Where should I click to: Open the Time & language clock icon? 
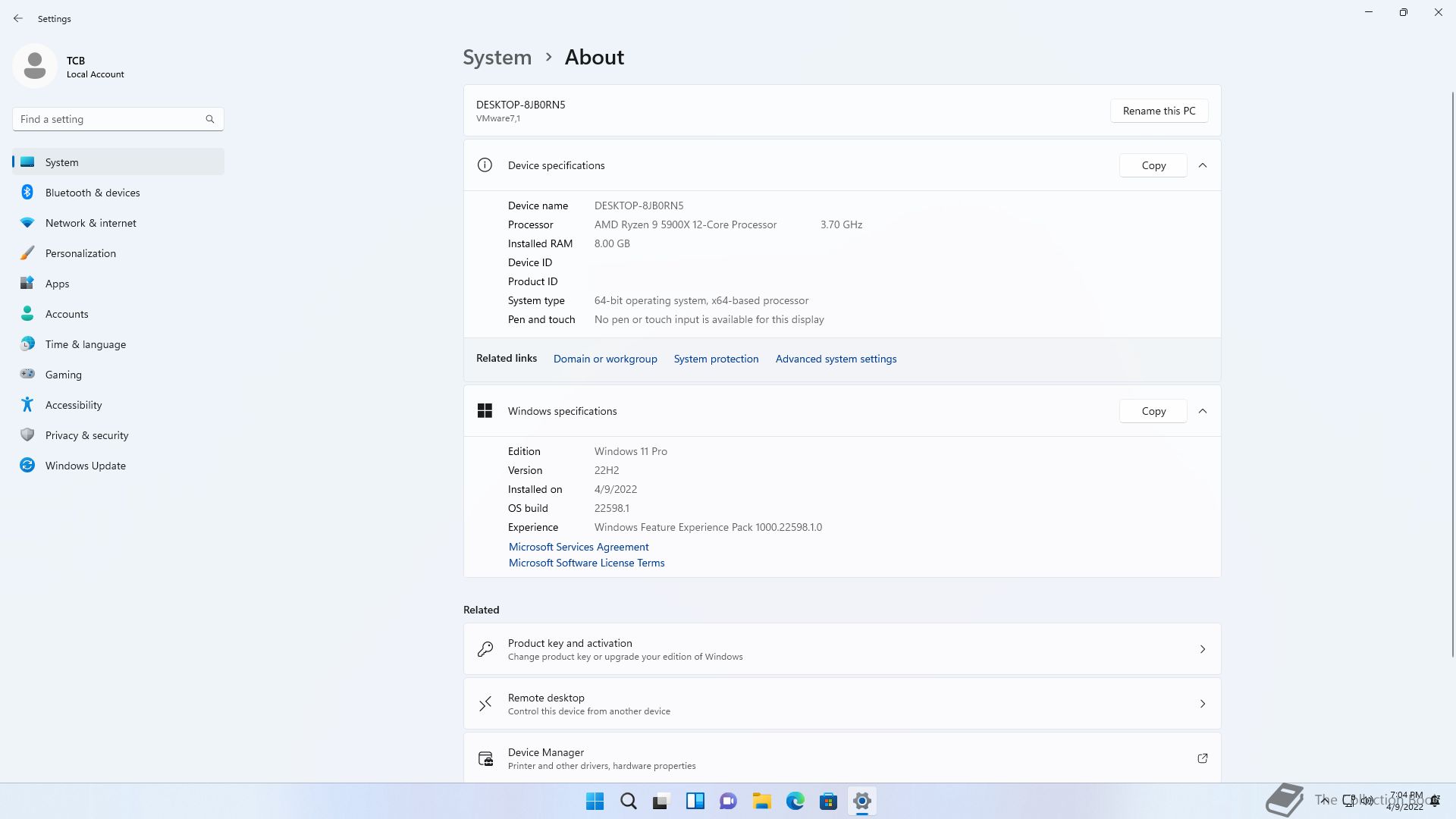pos(27,344)
